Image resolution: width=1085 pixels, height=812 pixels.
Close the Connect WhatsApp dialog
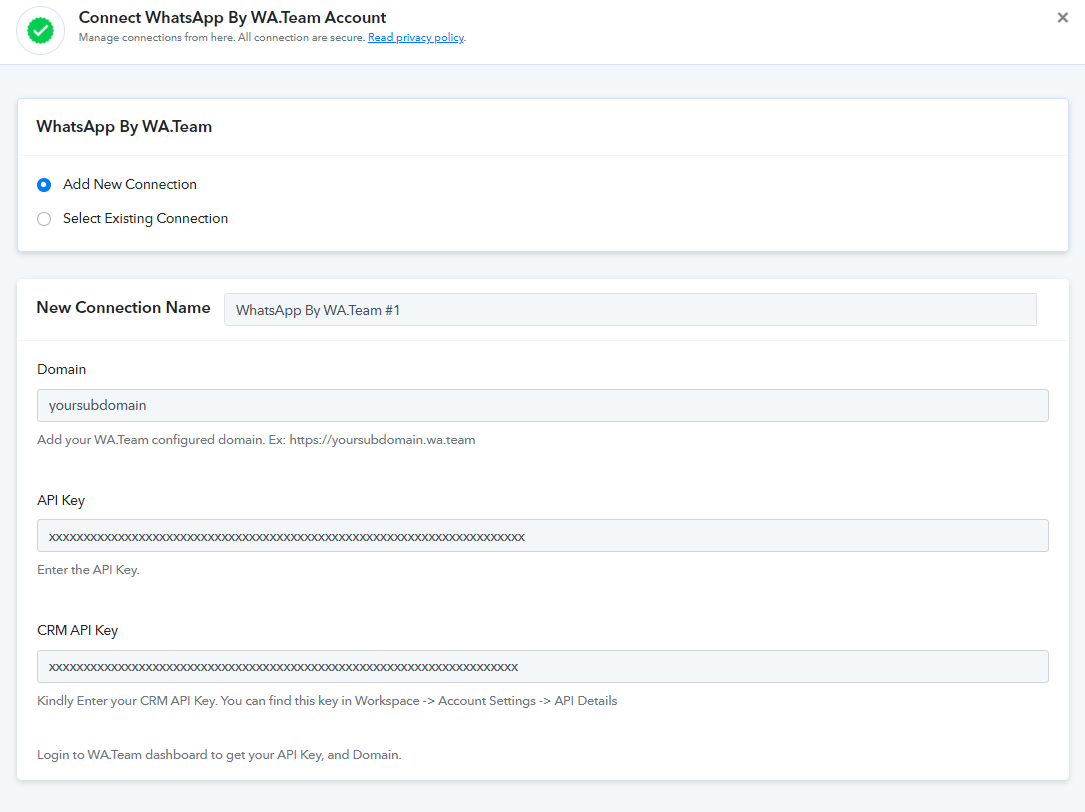(1062, 18)
